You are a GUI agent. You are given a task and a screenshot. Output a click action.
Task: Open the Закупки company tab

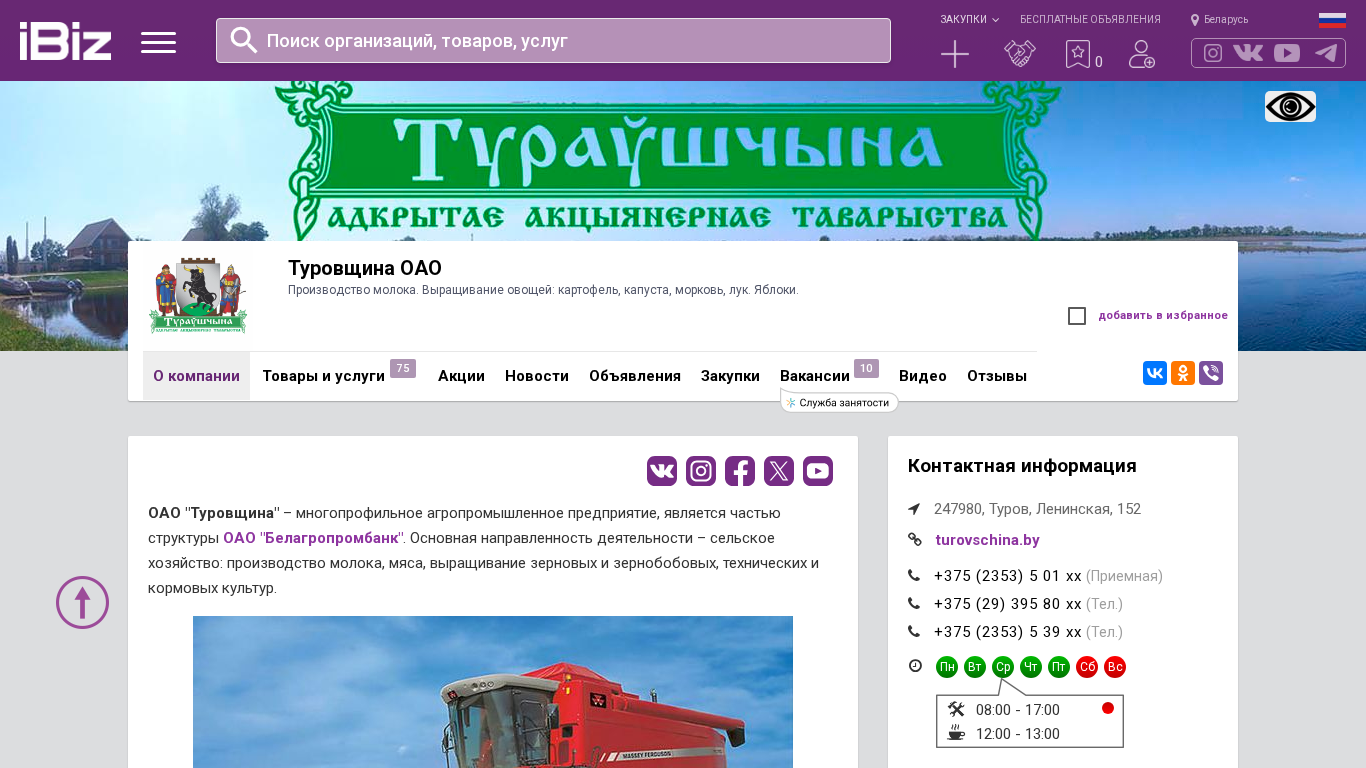click(x=730, y=376)
